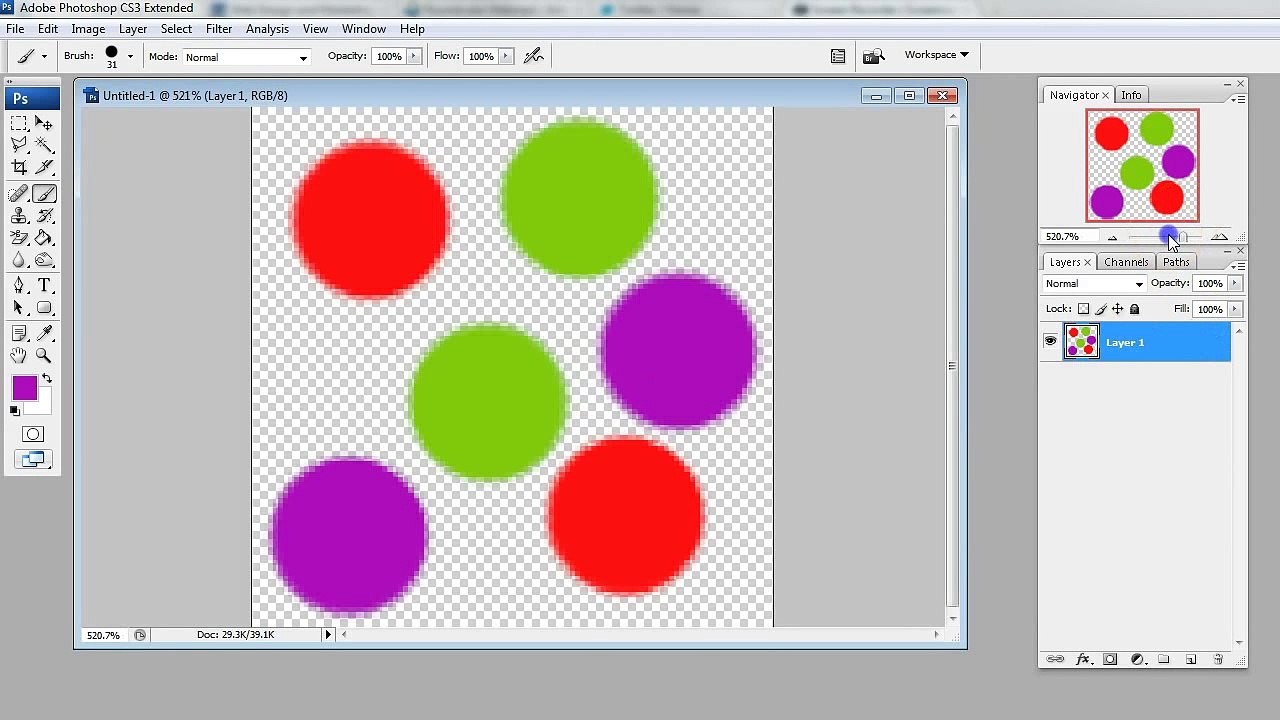Screen dimensions: 1280x720
Task: Select the Pen tool
Action: [x=19, y=286]
